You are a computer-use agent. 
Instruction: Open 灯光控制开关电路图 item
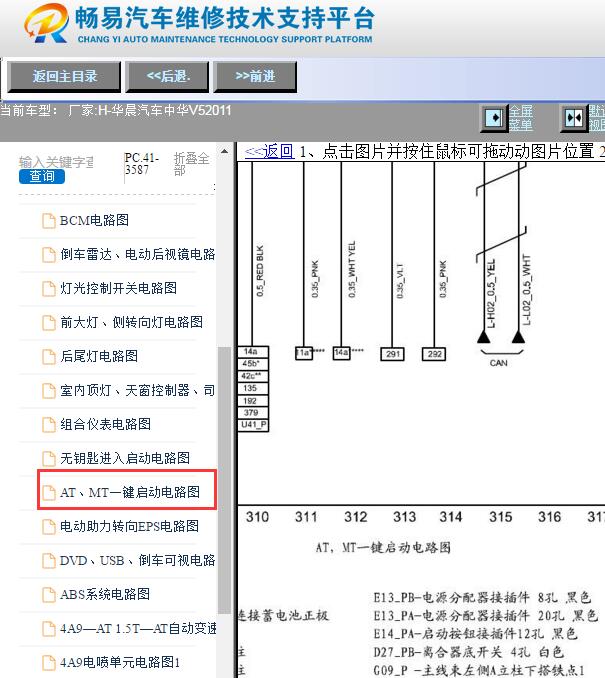[x=118, y=288]
